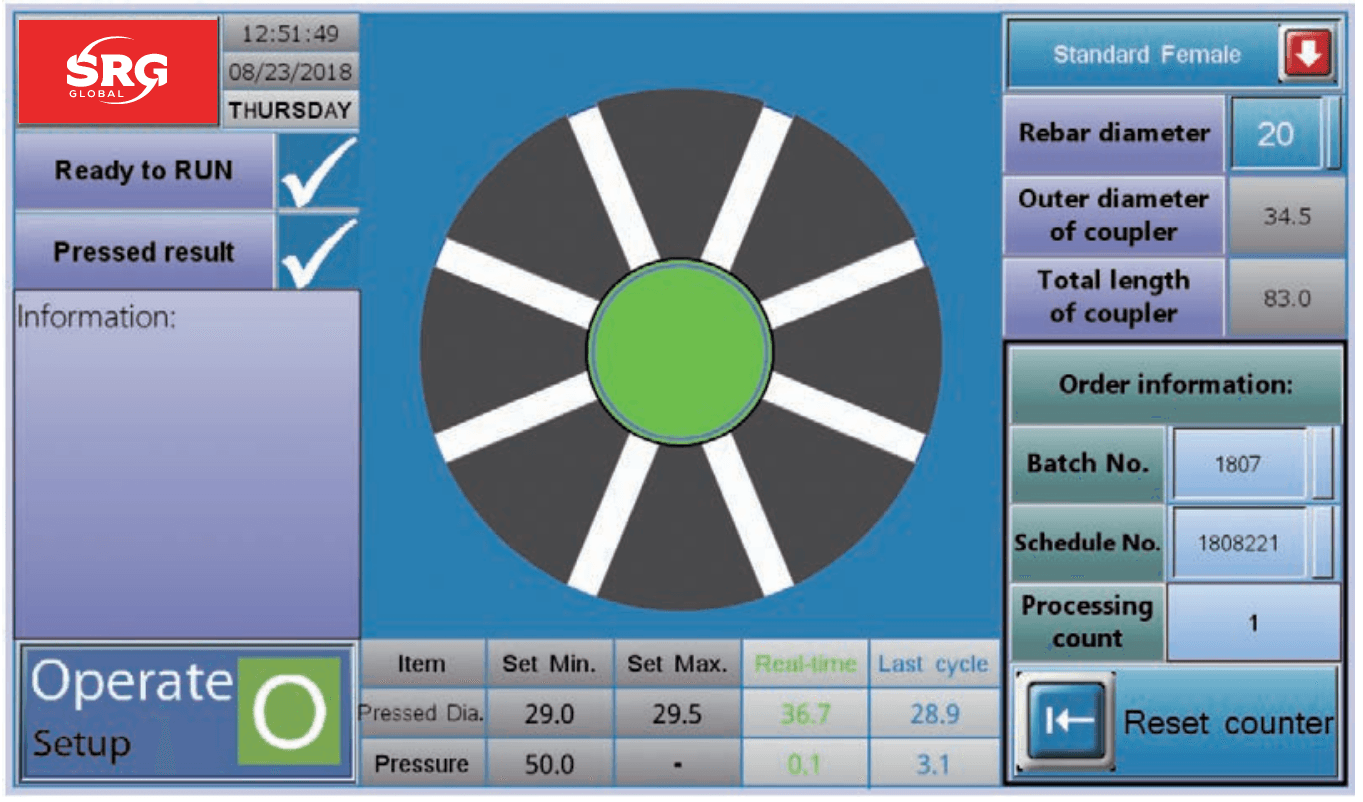This screenshot has width=1363, height=802.
Task: Click Total length value 83.0
Action: (1287, 298)
